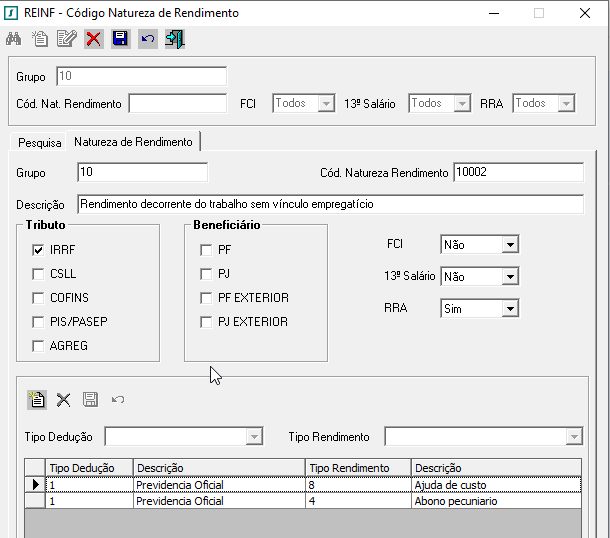
Task: Click the Descrição text field
Action: 330,204
